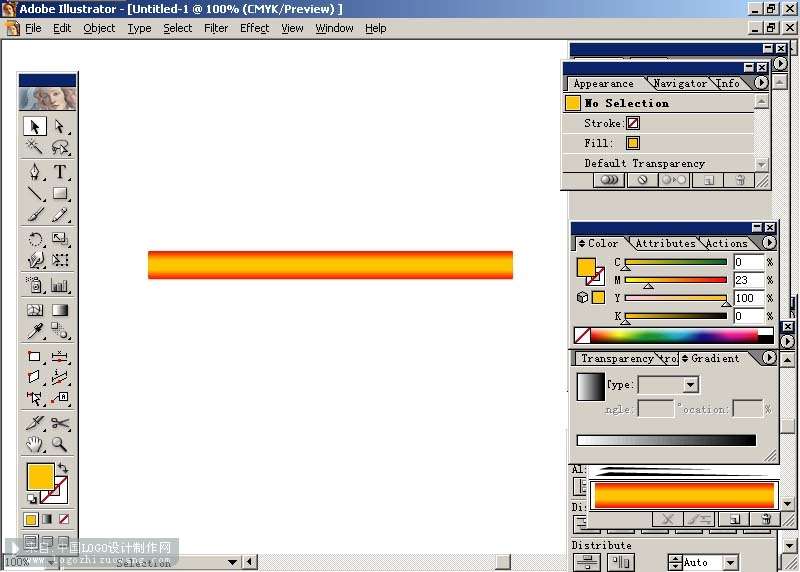Screen dimensions: 800x572
Task: Switch to the Navigator tab
Action: click(x=680, y=83)
